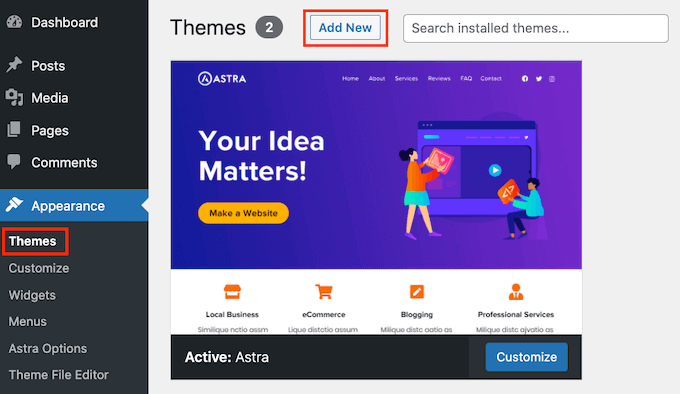This screenshot has width=680, height=394.
Task: Click the Dashboard gauge icon
Action: (14, 22)
